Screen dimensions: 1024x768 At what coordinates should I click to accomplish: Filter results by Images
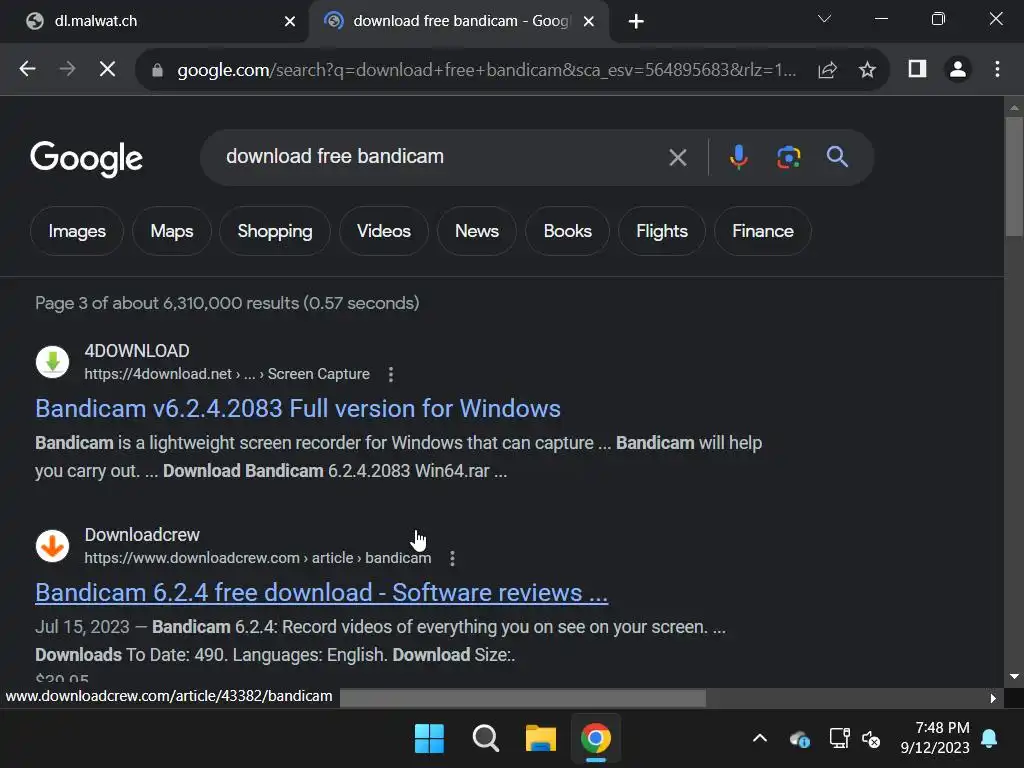coord(77,231)
